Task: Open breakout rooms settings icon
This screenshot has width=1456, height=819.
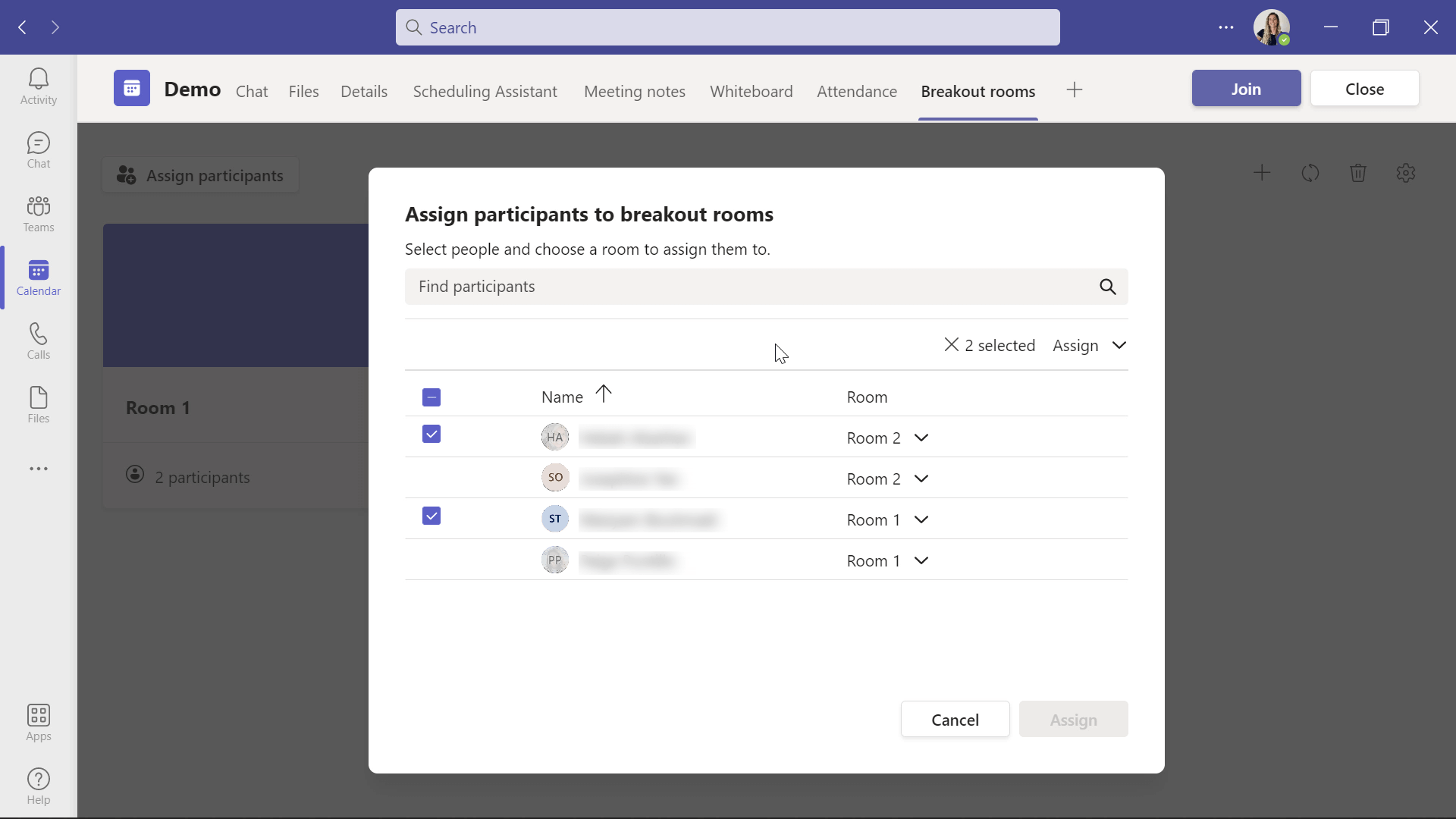Action: (x=1406, y=173)
